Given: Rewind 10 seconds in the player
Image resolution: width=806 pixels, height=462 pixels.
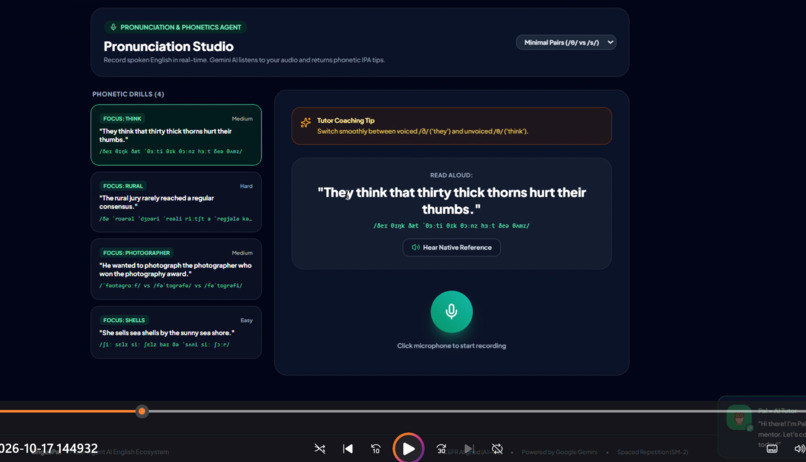Looking at the screenshot, I should click(x=376, y=449).
